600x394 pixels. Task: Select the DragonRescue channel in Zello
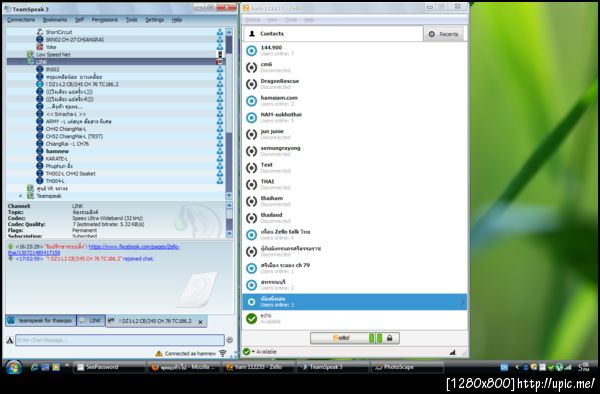[355, 84]
